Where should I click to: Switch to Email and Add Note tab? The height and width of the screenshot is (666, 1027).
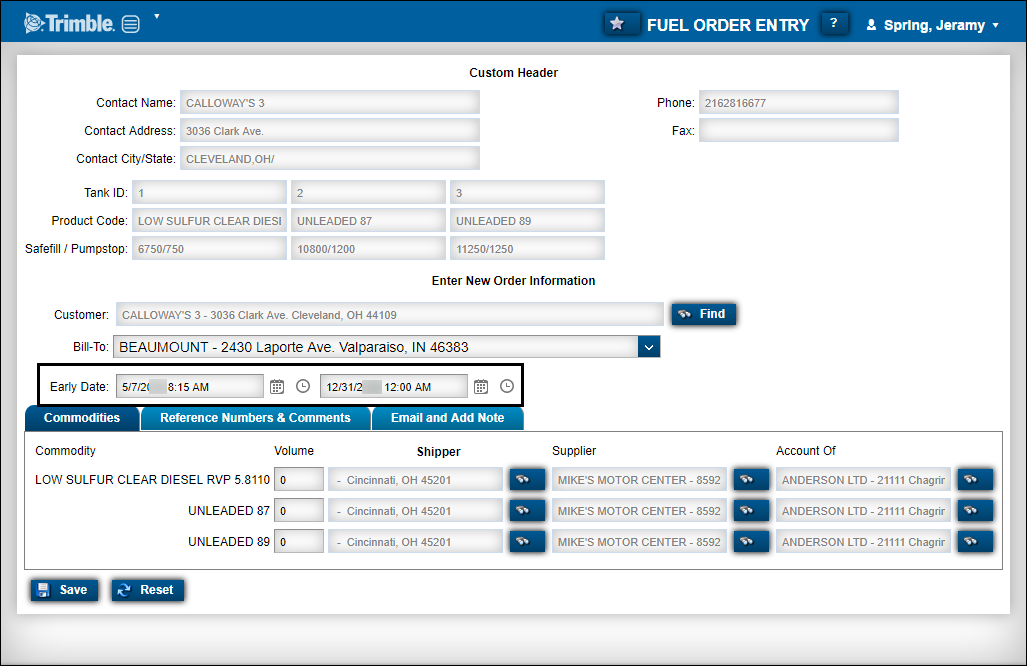(447, 418)
